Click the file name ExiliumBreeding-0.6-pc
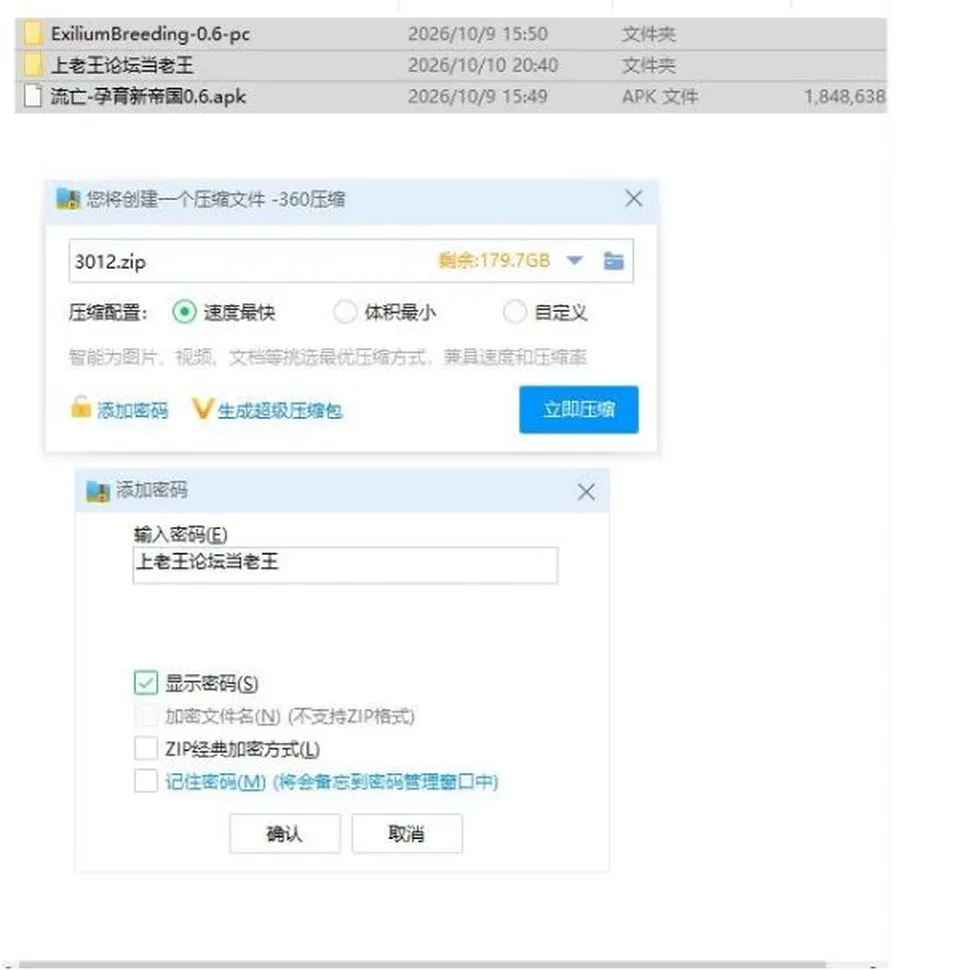The image size is (960, 970). pos(150,33)
